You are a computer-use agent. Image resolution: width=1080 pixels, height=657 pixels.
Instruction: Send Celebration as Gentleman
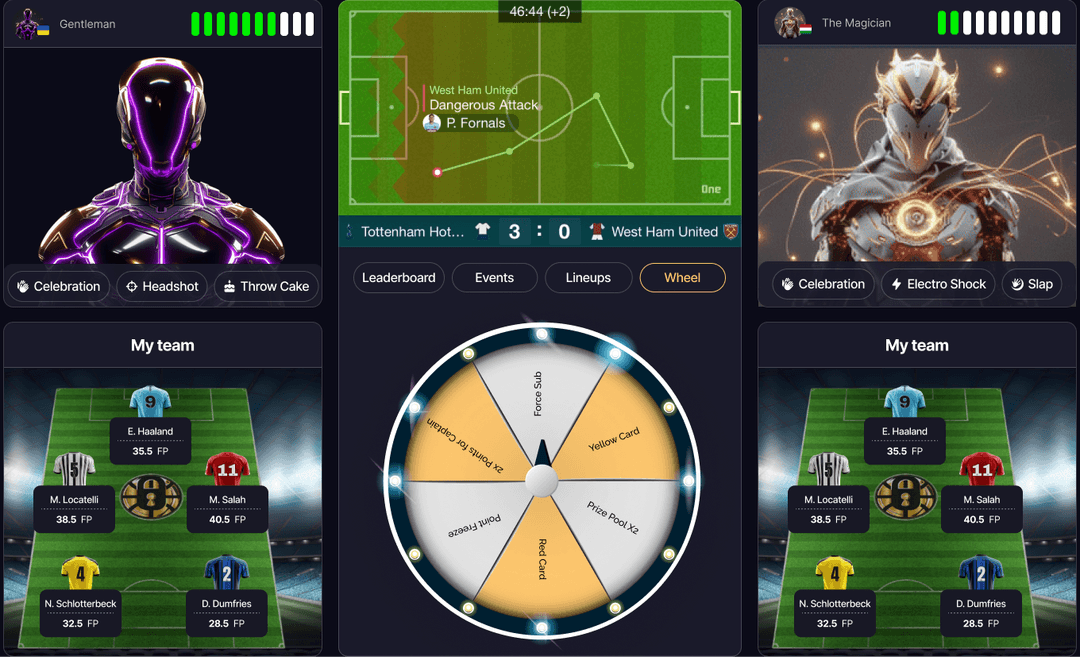pos(59,286)
